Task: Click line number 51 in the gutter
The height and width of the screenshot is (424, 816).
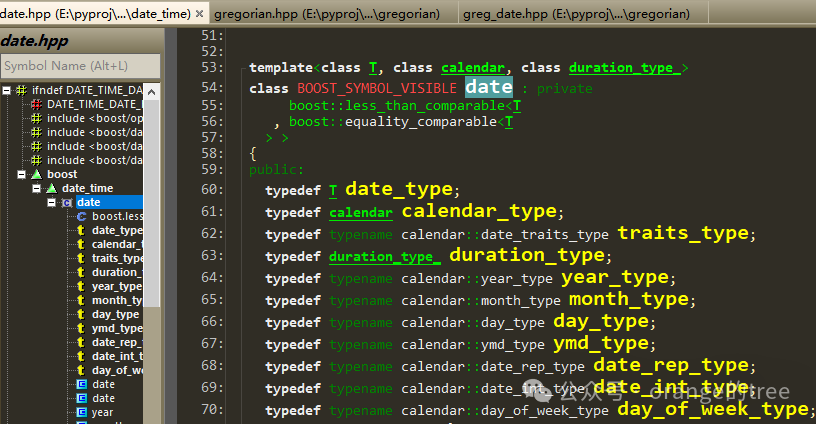Action: (x=212, y=35)
